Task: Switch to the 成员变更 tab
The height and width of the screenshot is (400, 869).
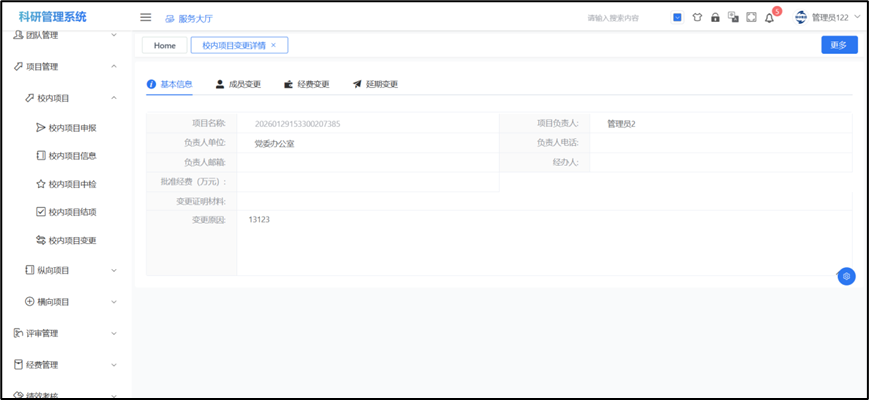Action: (238, 84)
